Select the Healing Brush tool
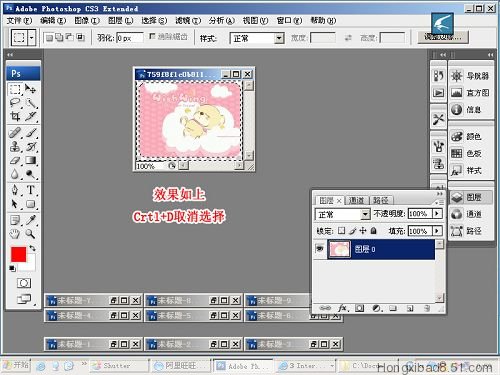Image resolution: width=500 pixels, height=375 pixels. tap(15, 133)
